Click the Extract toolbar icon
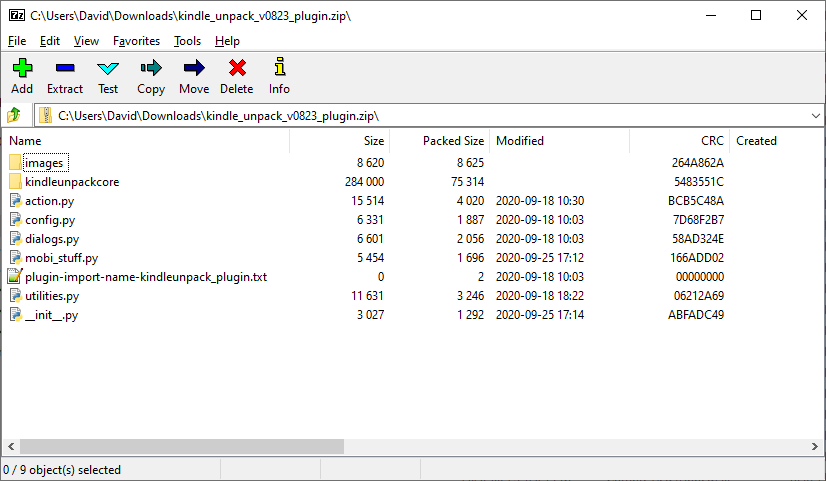This screenshot has height=481, width=826. [65, 68]
